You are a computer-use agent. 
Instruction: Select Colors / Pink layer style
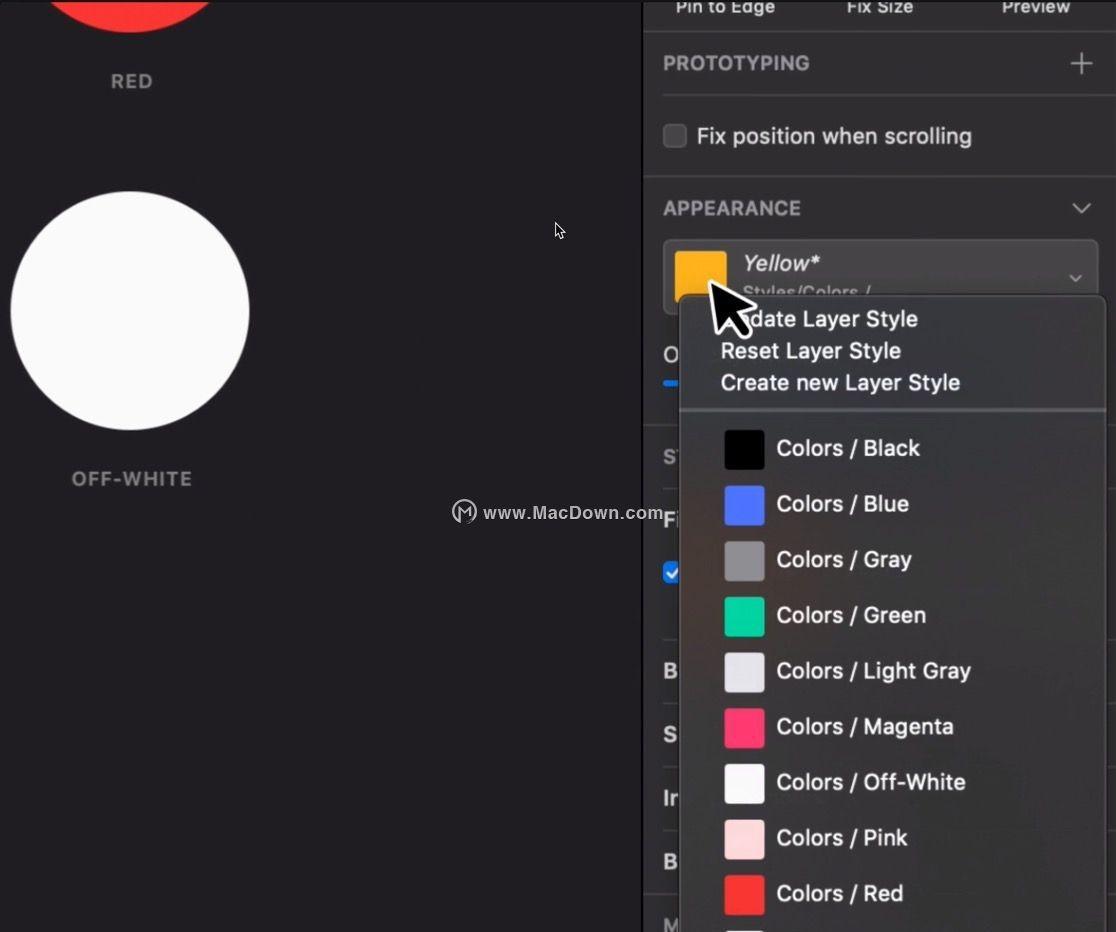893,838
